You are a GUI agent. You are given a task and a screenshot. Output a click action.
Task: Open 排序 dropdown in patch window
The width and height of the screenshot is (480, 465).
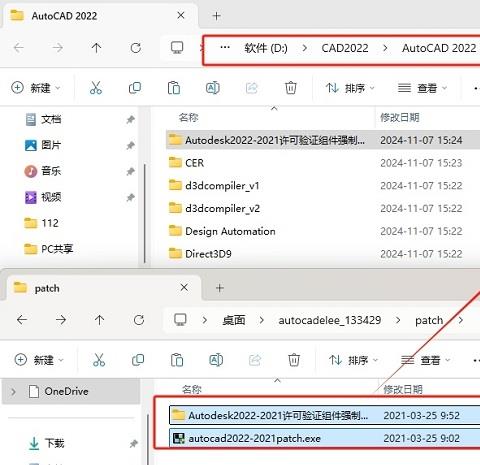click(353, 360)
